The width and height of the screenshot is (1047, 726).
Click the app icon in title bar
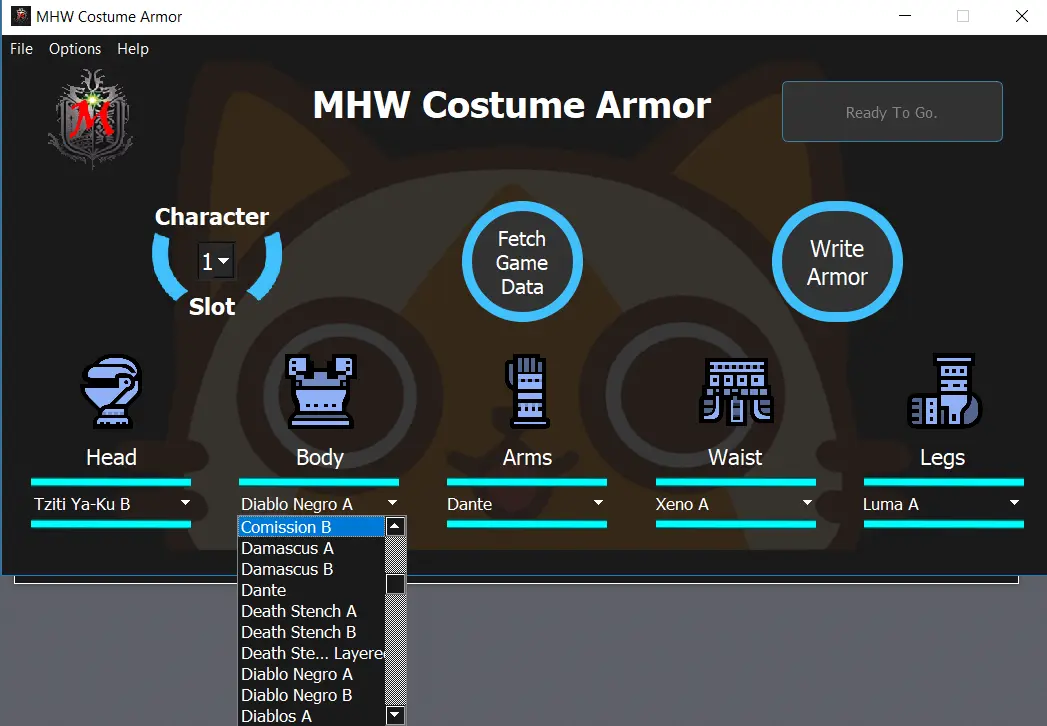pyautogui.click(x=19, y=16)
